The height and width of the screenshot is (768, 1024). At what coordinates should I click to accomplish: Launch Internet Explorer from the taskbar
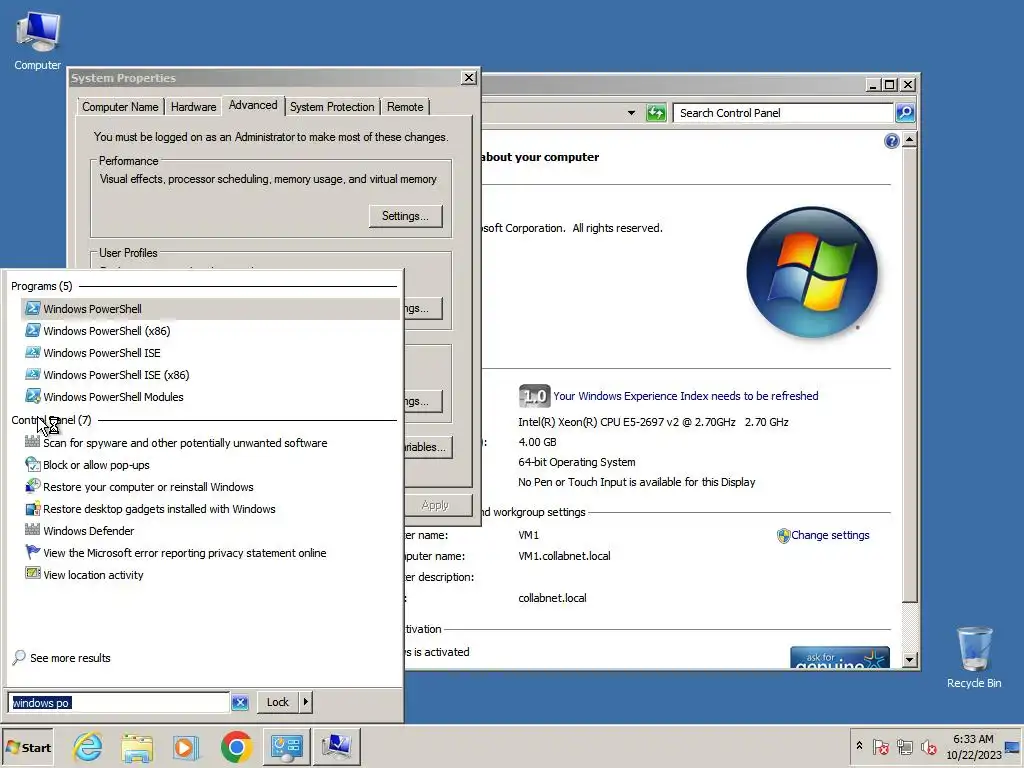coord(88,746)
